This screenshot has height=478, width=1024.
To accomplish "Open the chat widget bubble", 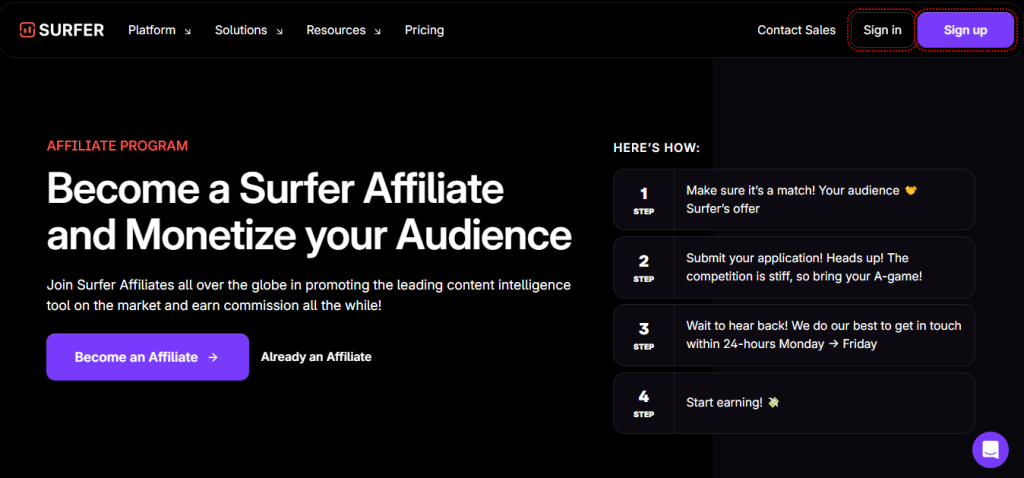I will coord(990,449).
